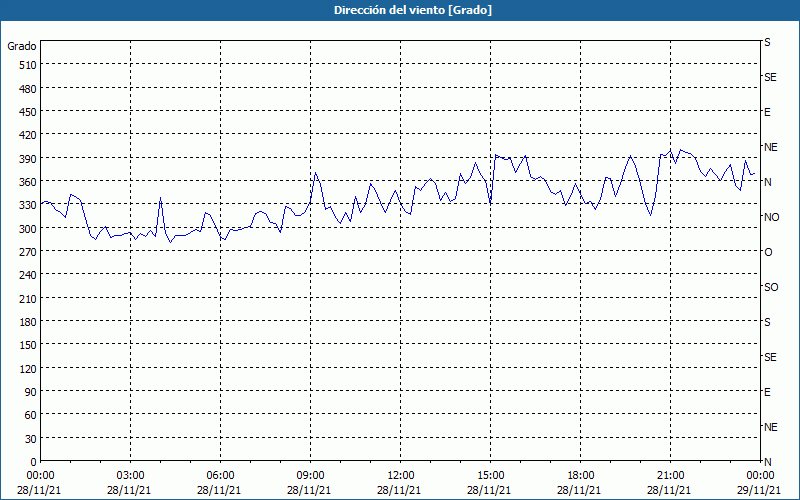Select the 'SE' compass label level with 150

tap(770, 357)
